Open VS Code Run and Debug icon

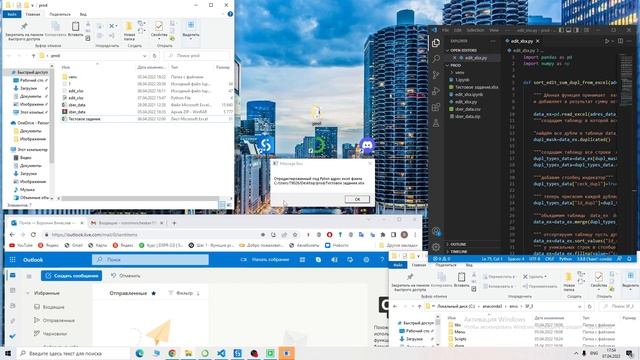436,91
